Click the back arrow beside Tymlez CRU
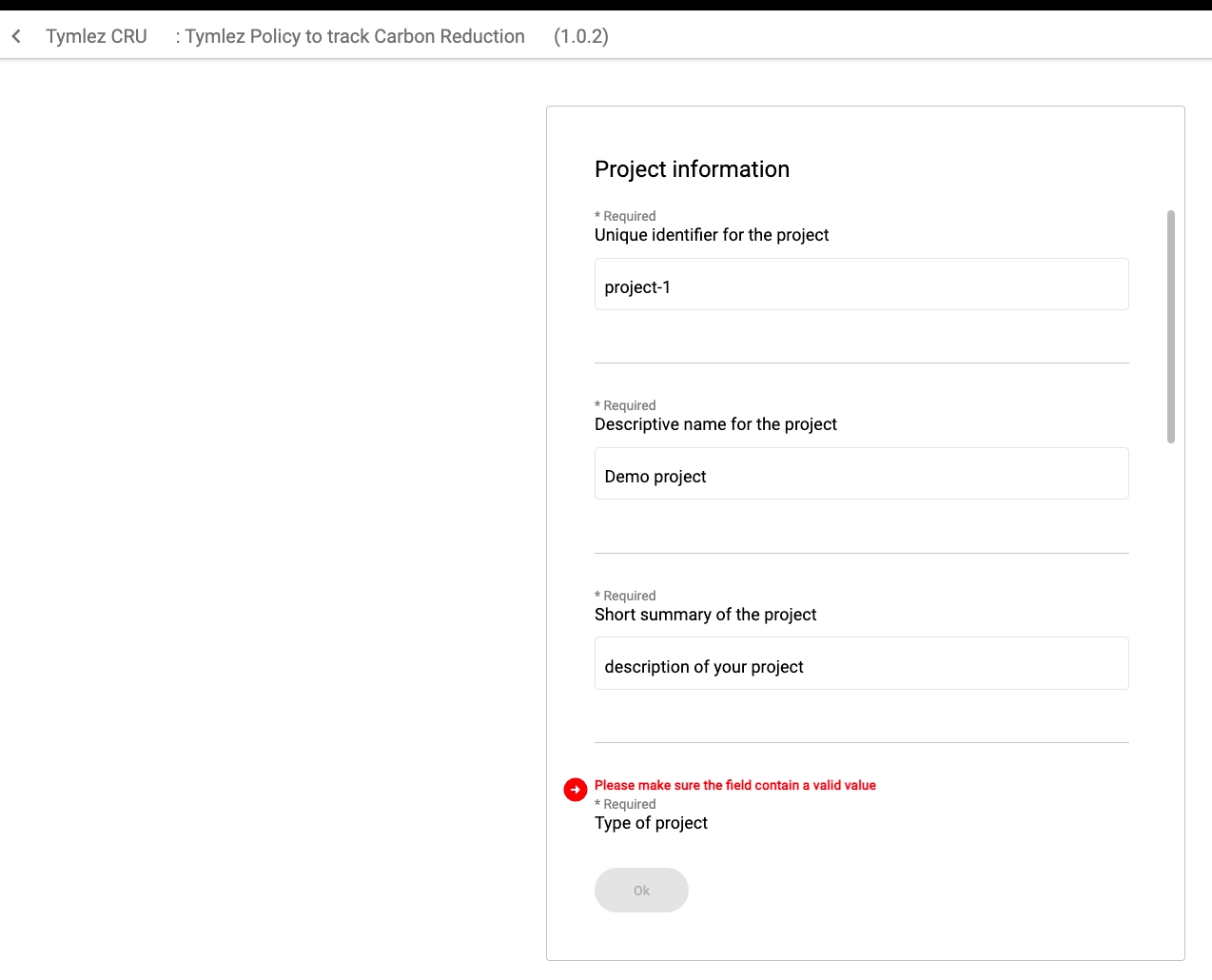Viewport: 1212px width, 980px height. point(16,36)
